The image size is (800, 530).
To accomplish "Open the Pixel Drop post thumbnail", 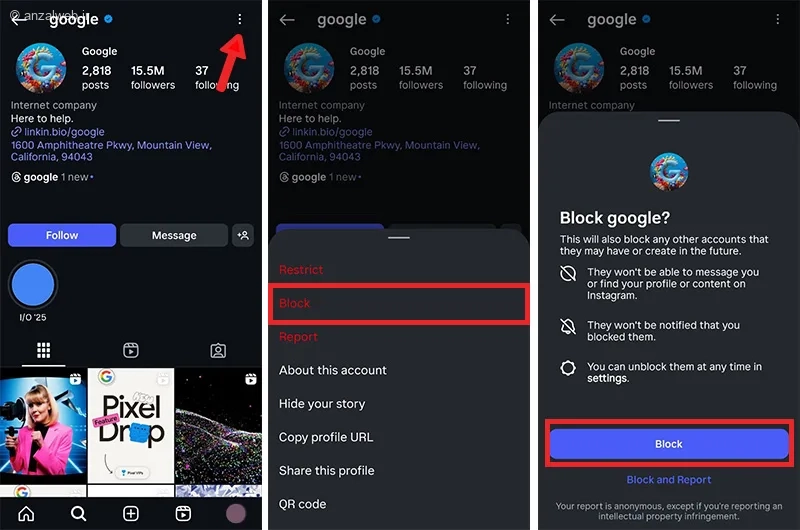I will click(x=131, y=425).
